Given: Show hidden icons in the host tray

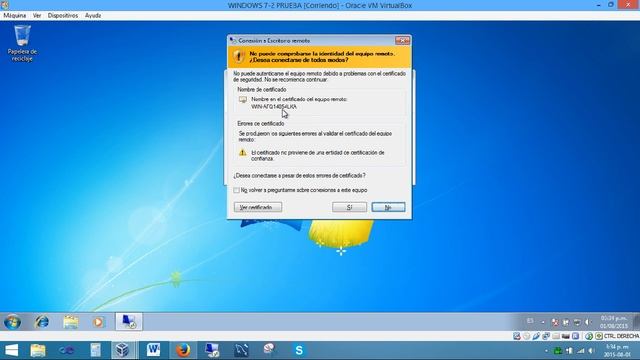Looking at the screenshot, I should point(547,351).
